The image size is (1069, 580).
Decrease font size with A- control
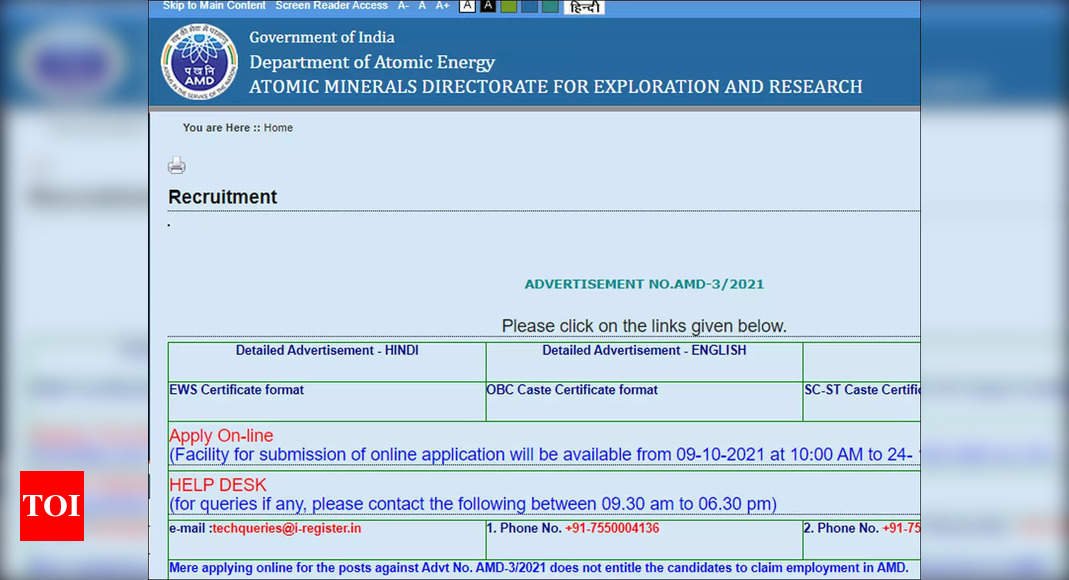click(403, 6)
